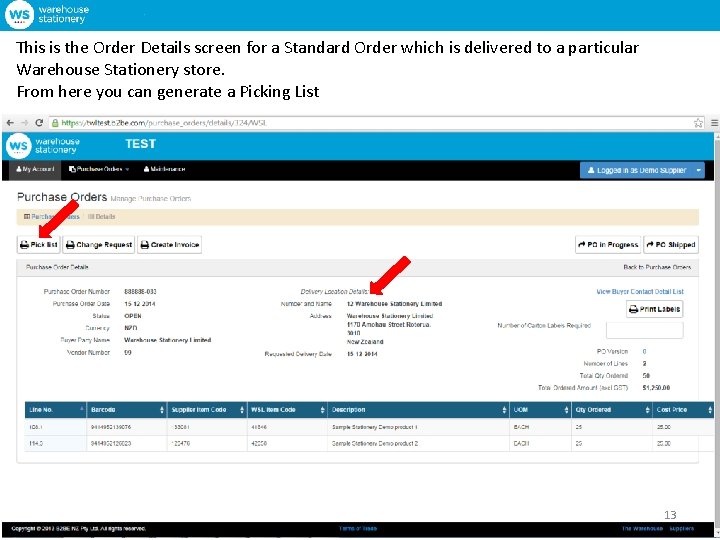
Task: Sort by Barcode column
Action: pos(127,410)
